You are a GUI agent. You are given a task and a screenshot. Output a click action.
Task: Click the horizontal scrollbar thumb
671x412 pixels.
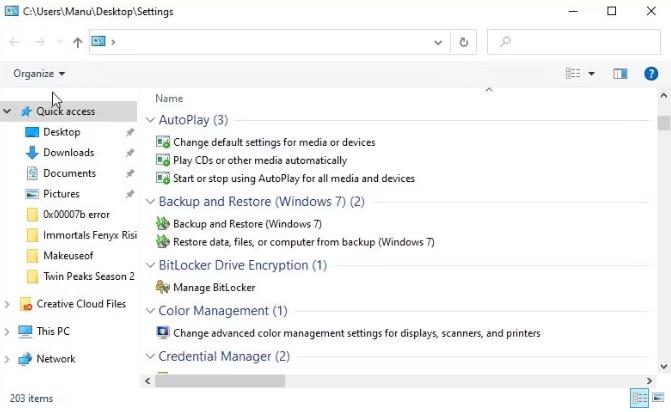coord(220,381)
